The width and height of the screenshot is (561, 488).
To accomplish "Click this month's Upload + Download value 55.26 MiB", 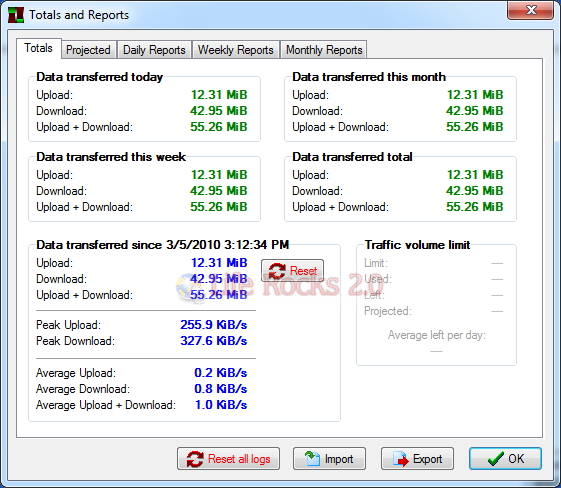I will [474, 127].
